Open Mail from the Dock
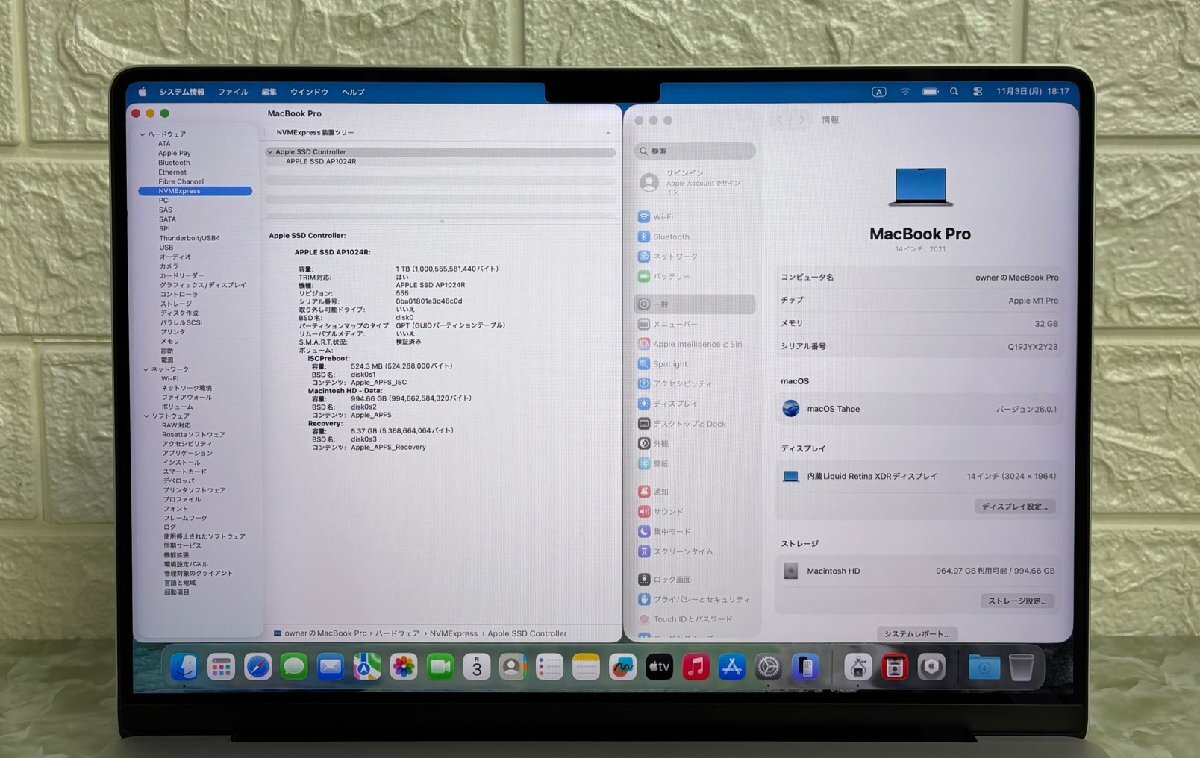Image resolution: width=1200 pixels, height=758 pixels. [331, 667]
